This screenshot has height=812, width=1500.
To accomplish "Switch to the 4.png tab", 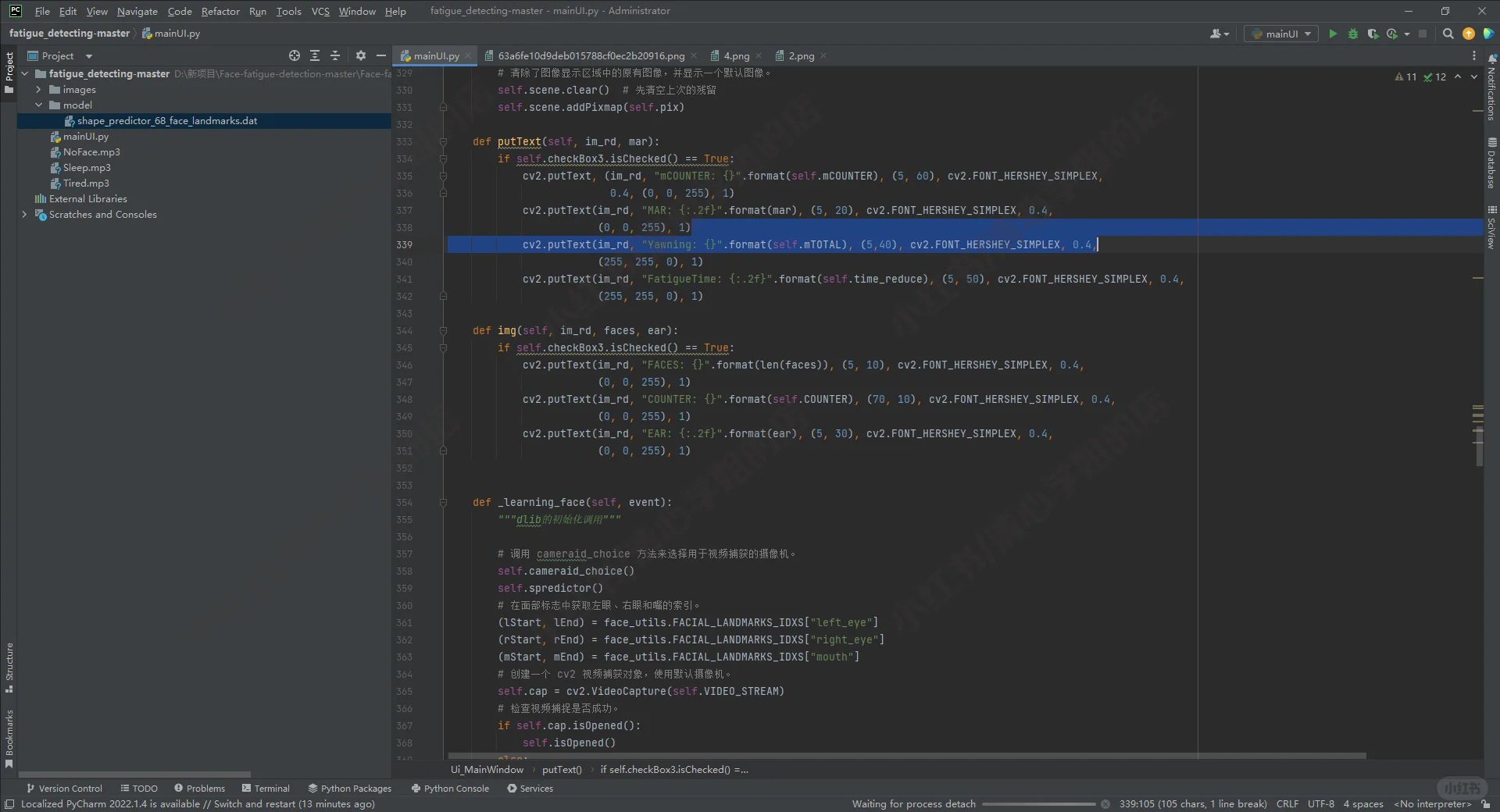I will (x=736, y=55).
